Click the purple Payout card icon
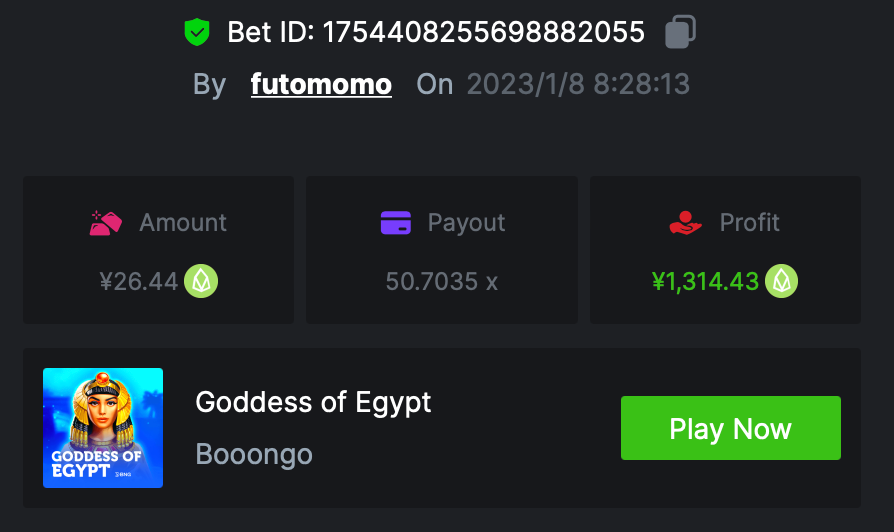 pos(397,222)
